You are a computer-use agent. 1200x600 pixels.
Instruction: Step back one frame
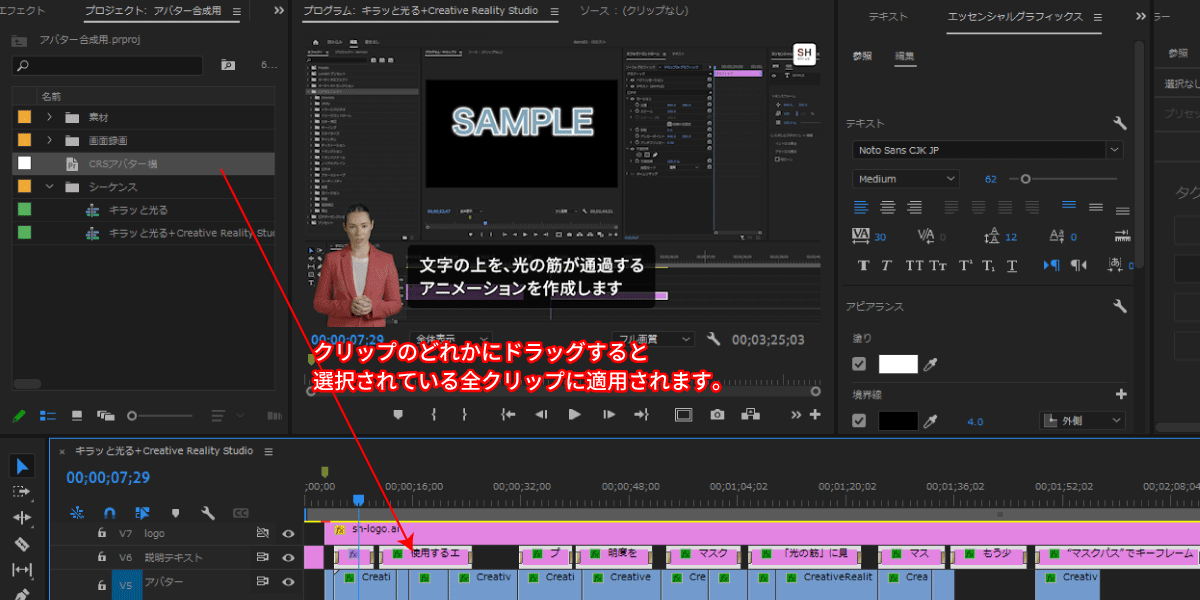[541, 414]
